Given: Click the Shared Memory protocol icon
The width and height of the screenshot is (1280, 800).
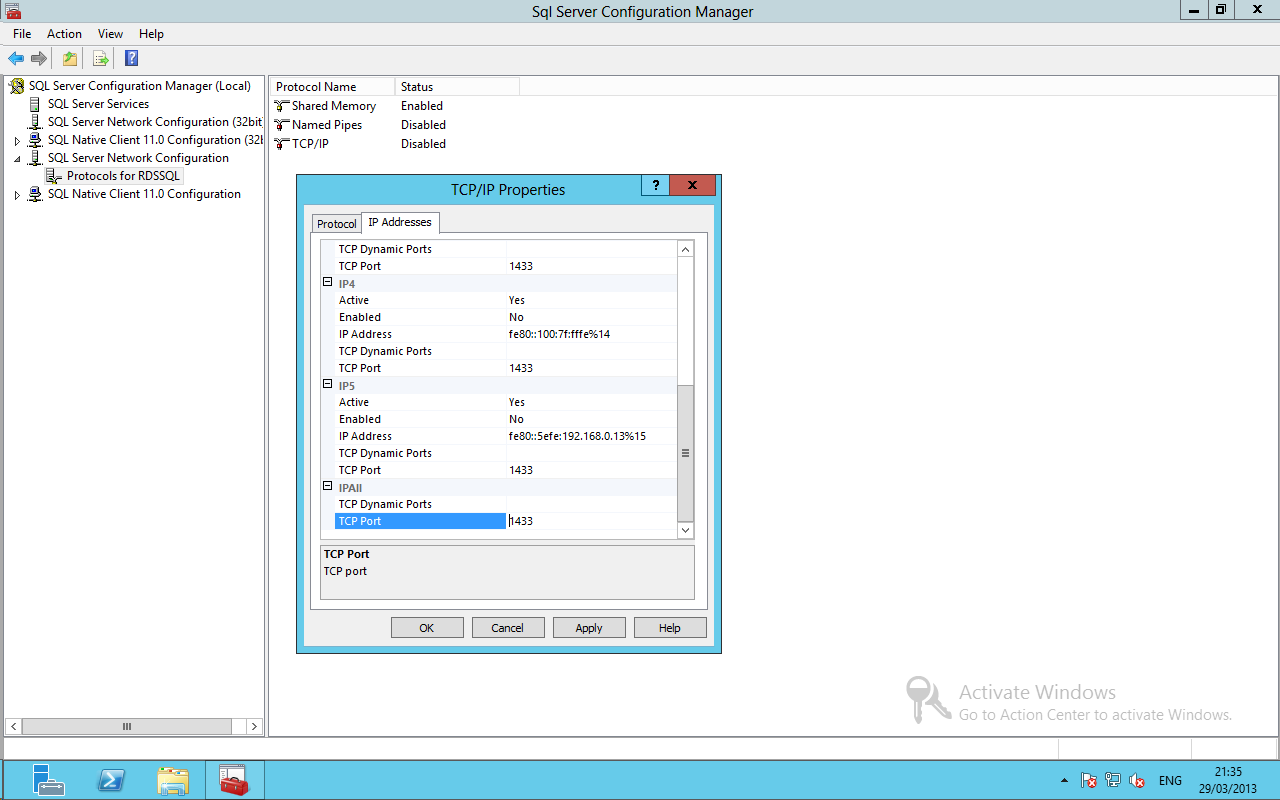Looking at the screenshot, I should [x=281, y=106].
